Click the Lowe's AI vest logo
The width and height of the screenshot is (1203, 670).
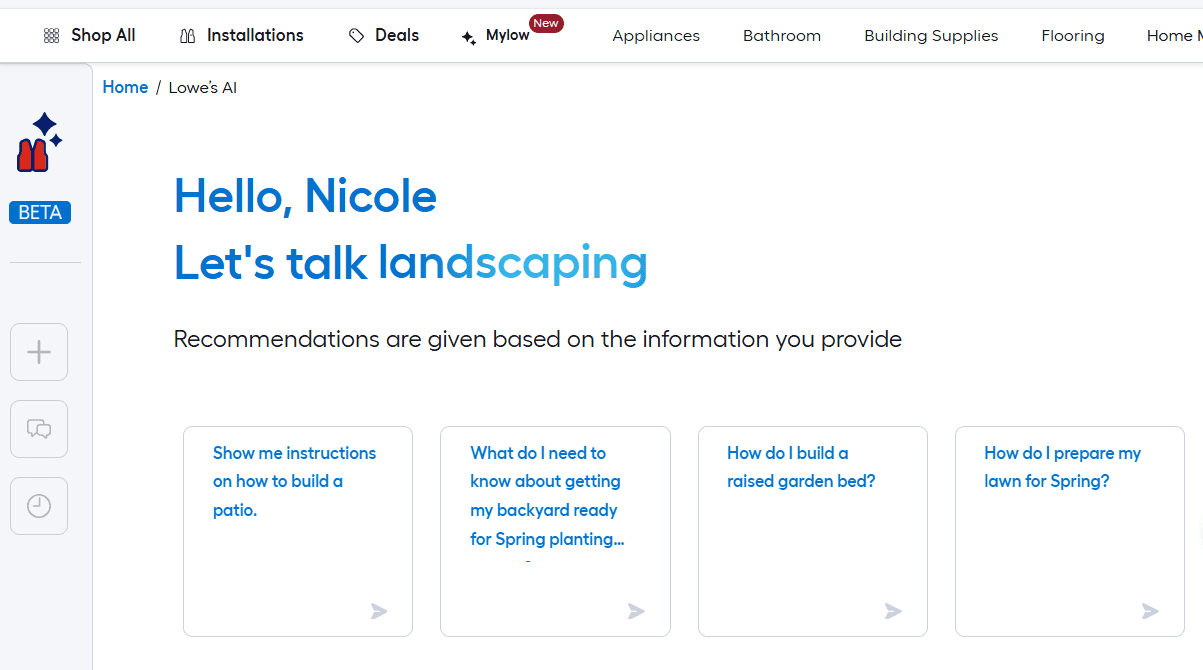pyautogui.click(x=39, y=142)
